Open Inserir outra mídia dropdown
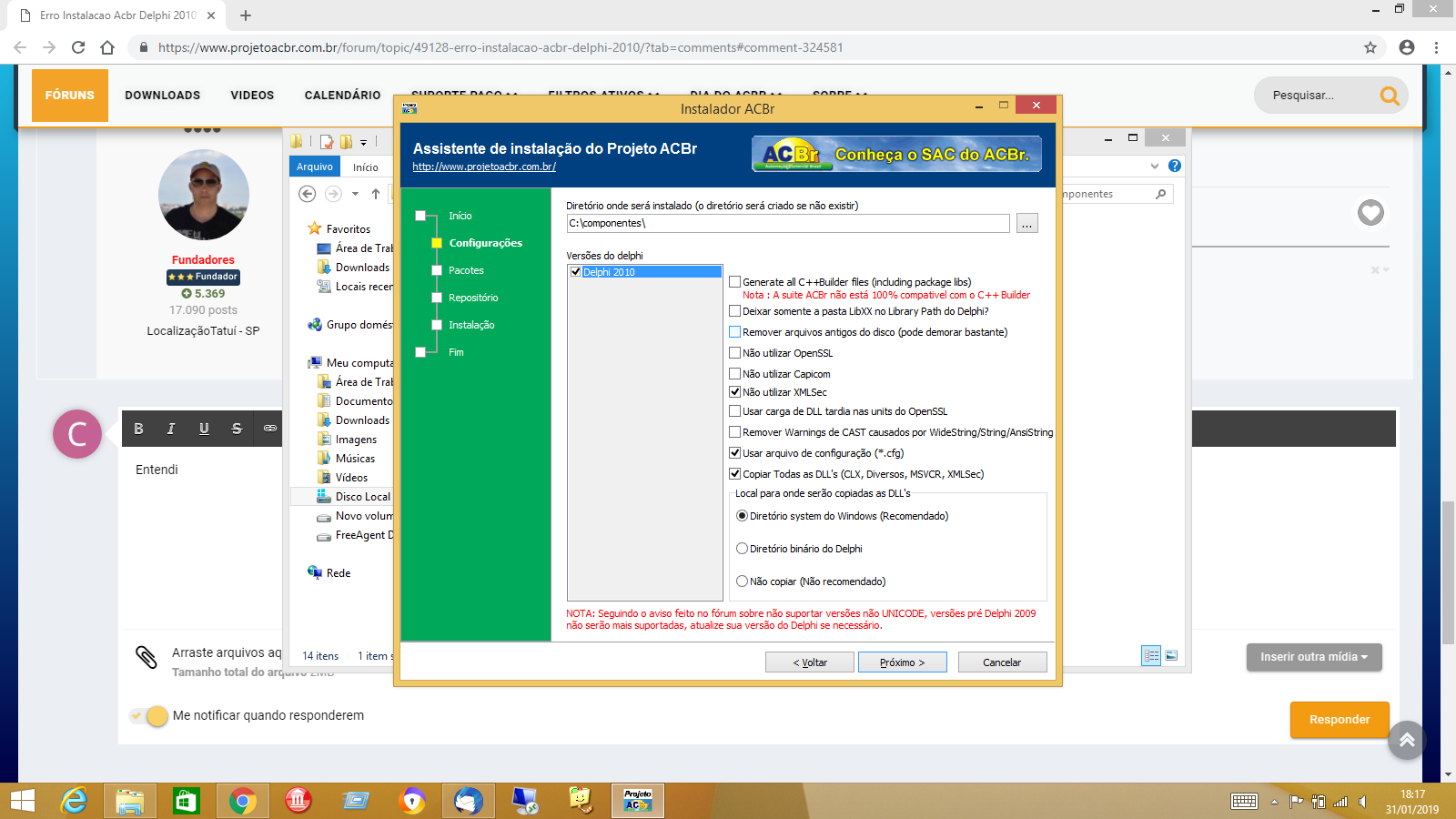Screen dimensions: 1456x819 [x=1314, y=657]
